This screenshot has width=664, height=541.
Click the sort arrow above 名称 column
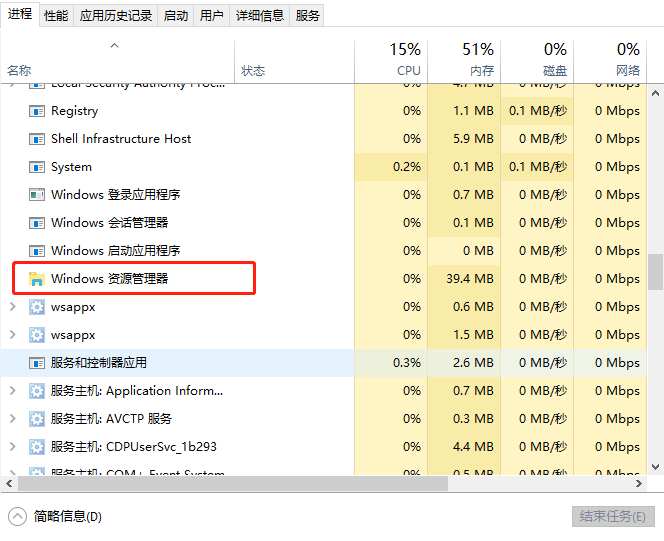coord(114,45)
